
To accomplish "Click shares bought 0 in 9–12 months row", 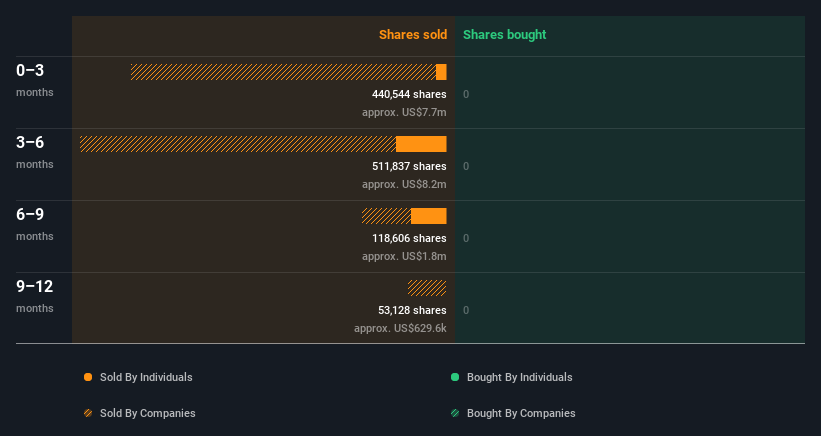I will tap(466, 310).
